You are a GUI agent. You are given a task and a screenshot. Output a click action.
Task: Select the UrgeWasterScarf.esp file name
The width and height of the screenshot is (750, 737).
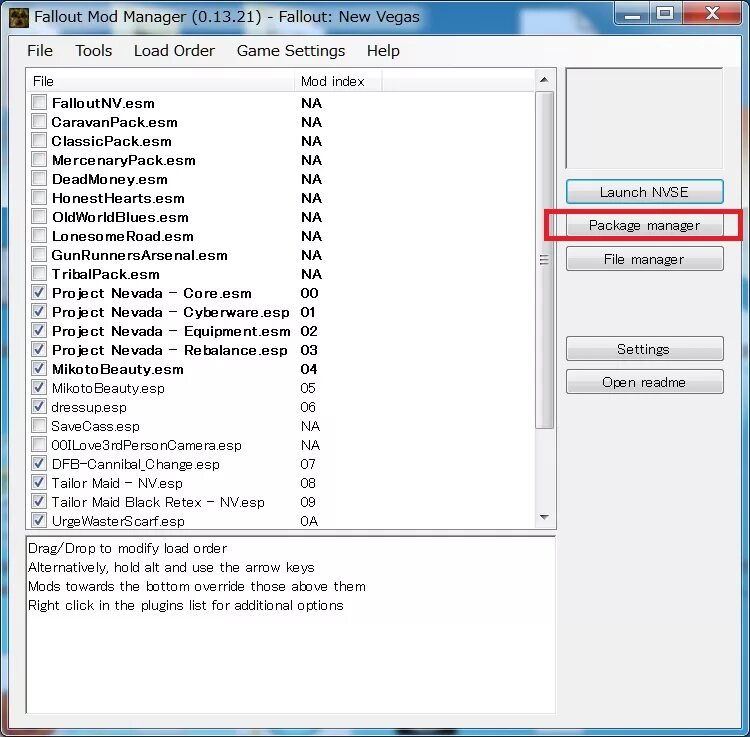(118, 521)
